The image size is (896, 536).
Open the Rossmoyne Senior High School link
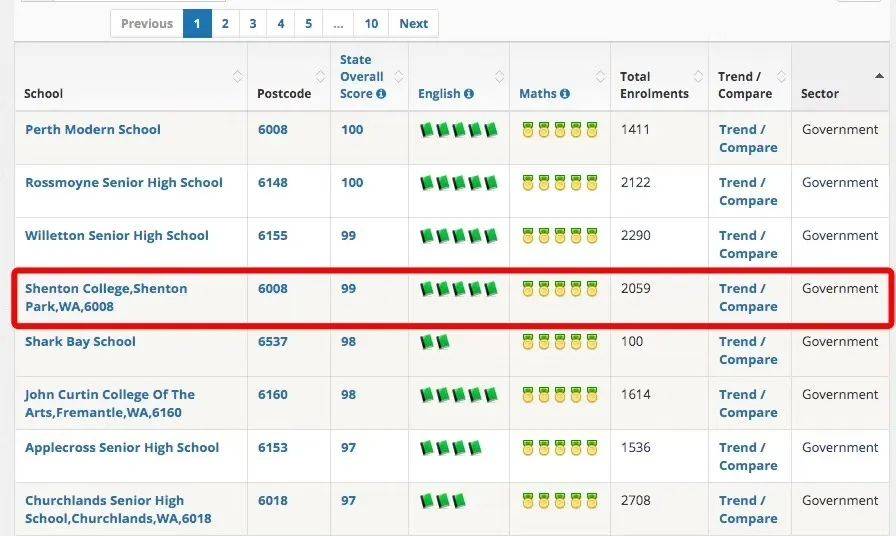coord(124,183)
